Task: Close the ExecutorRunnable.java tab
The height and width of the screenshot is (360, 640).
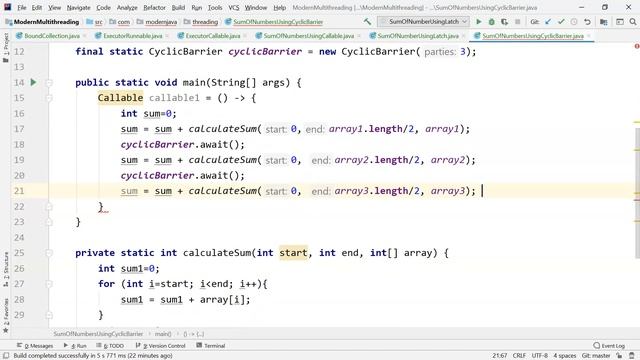Action: [167, 36]
